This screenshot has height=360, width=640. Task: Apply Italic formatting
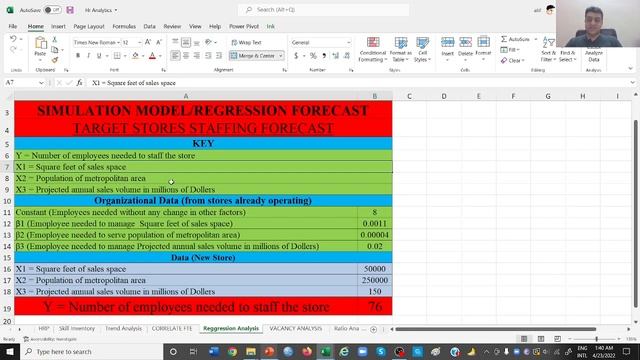click(89, 56)
